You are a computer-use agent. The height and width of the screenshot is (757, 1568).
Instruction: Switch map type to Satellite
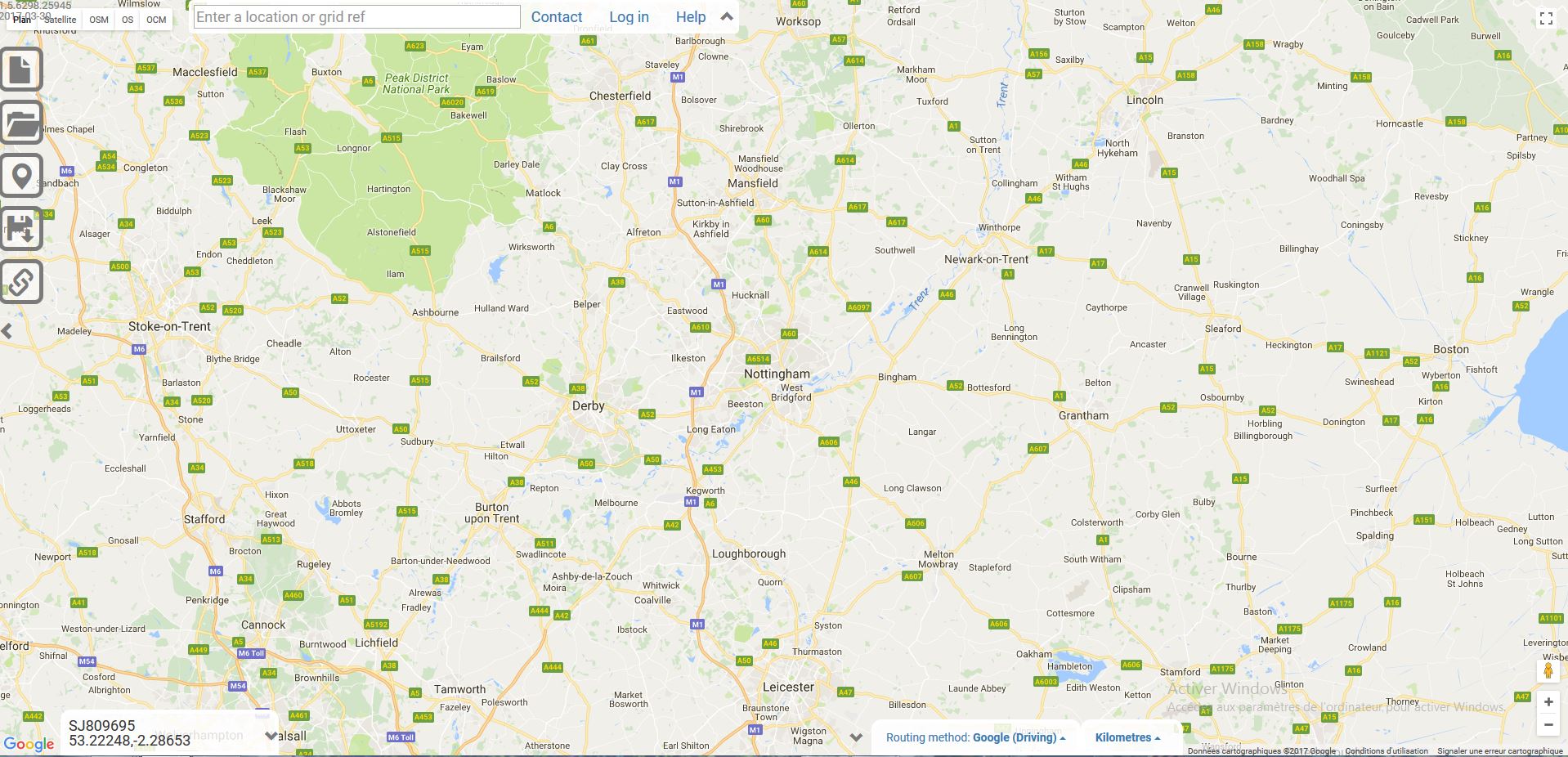[60, 20]
